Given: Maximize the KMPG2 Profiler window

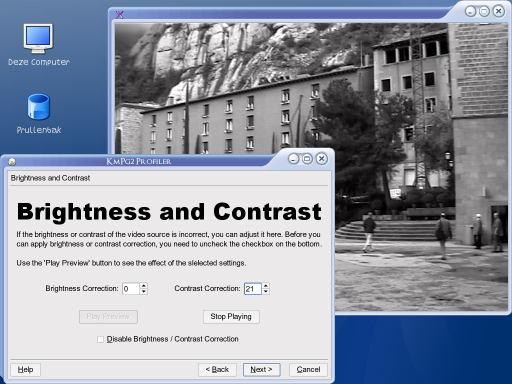Looking at the screenshot, I should click(x=307, y=159).
